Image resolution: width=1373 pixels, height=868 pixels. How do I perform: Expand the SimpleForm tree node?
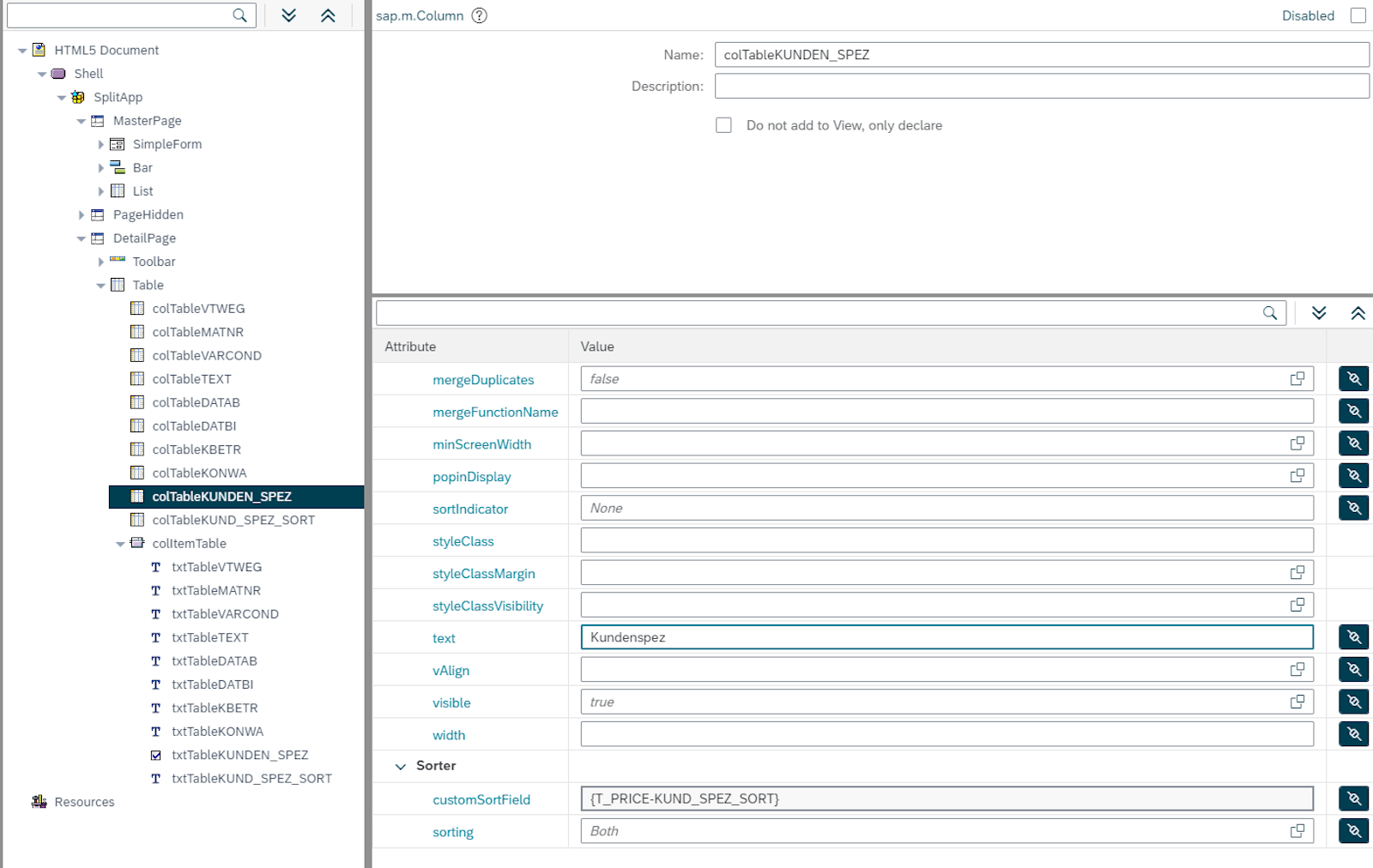point(101,144)
